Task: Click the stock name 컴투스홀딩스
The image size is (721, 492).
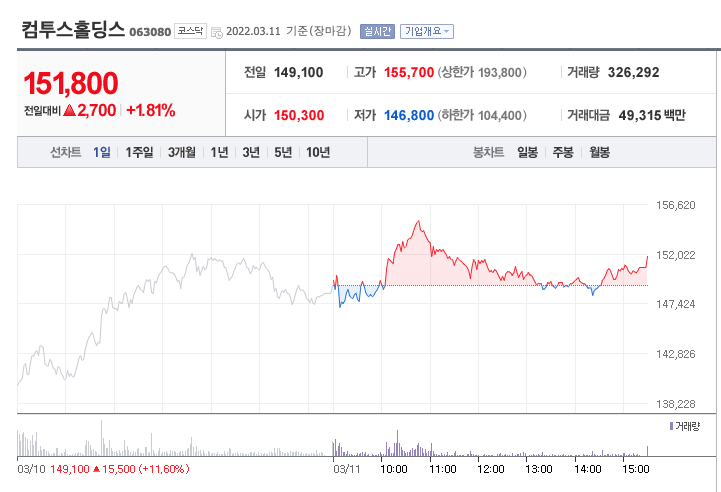Action: (73, 29)
